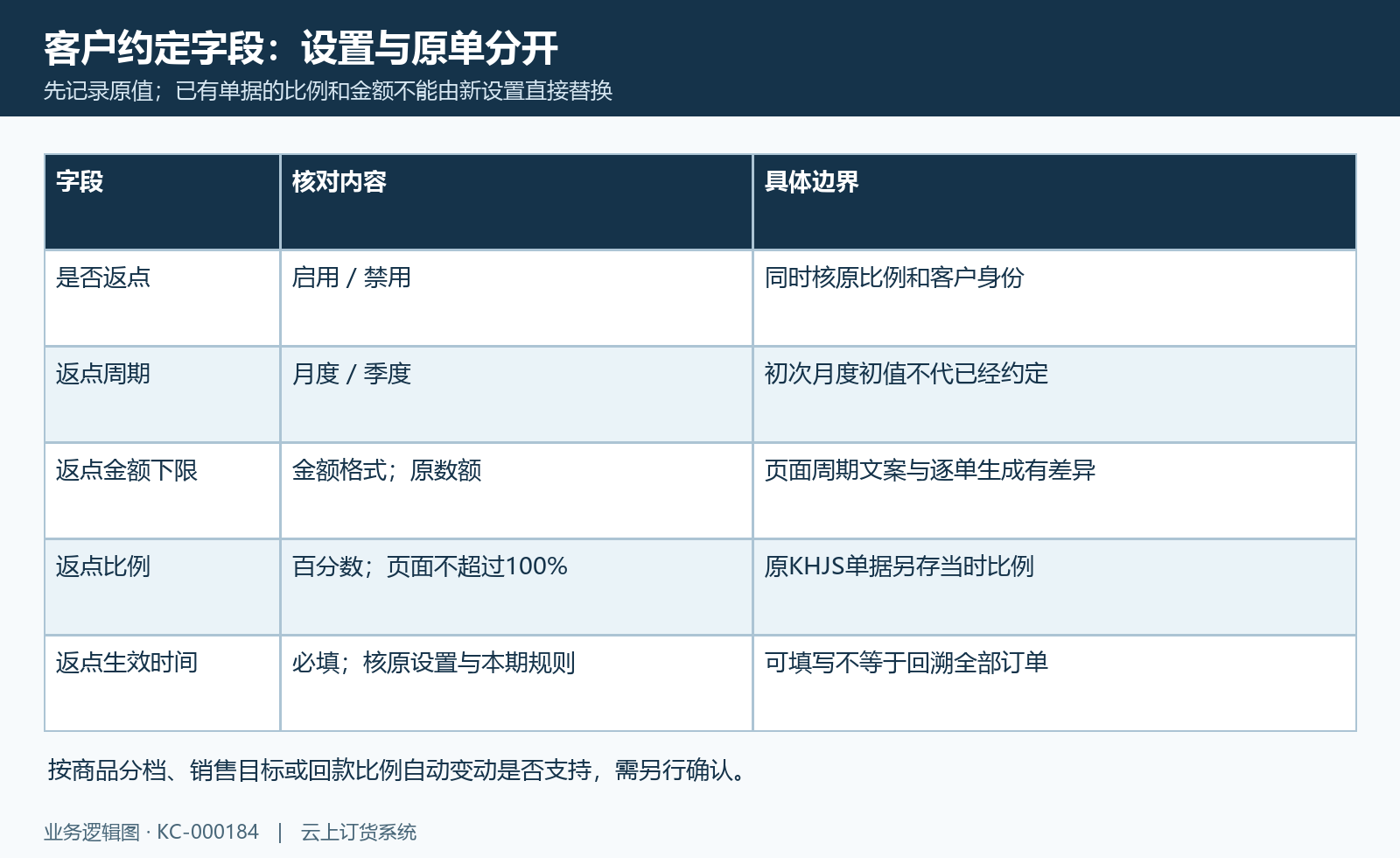
Task: Select the 返点周期 row label
Action: [x=163, y=395]
